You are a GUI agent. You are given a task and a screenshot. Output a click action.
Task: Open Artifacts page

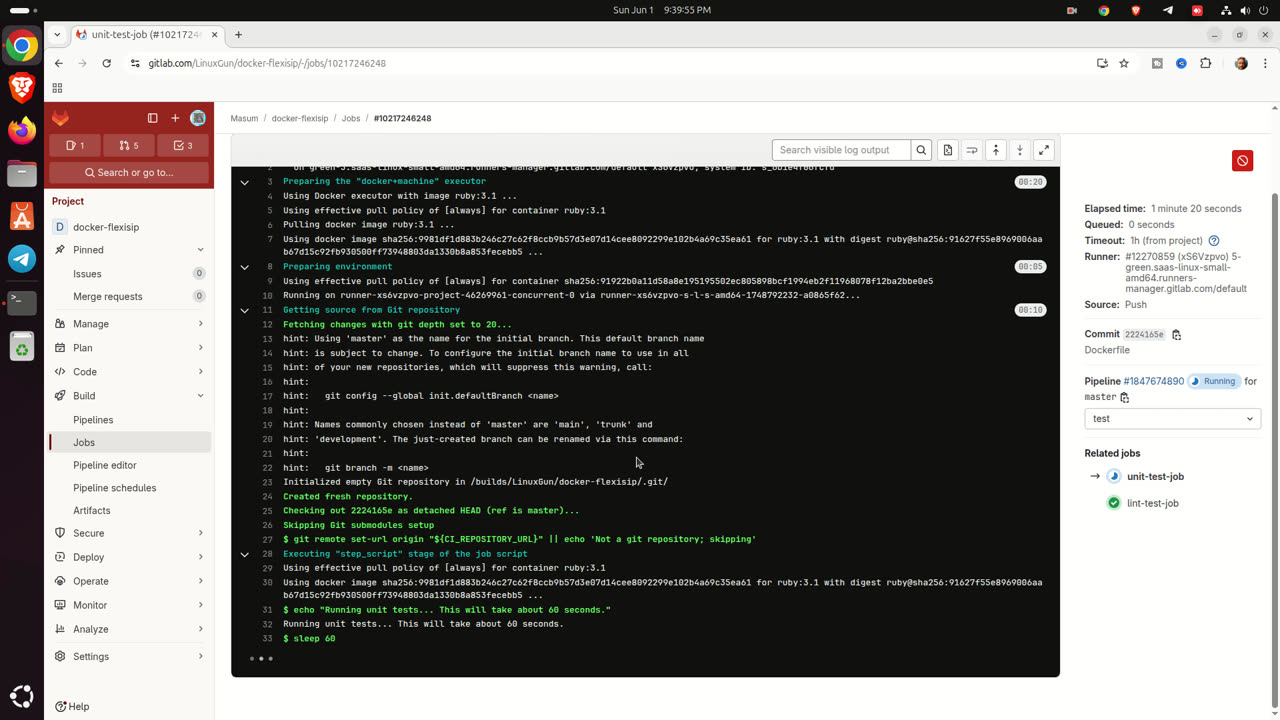tap(129, 510)
